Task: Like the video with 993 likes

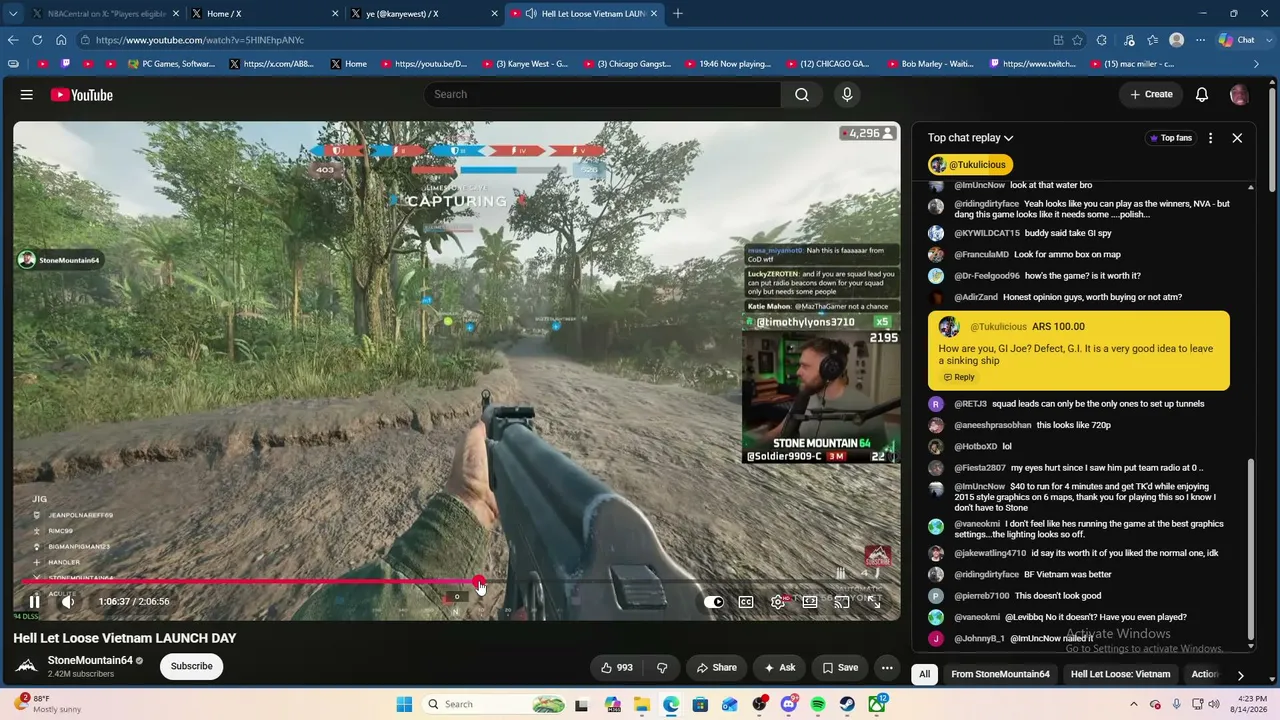Action: 616,667
